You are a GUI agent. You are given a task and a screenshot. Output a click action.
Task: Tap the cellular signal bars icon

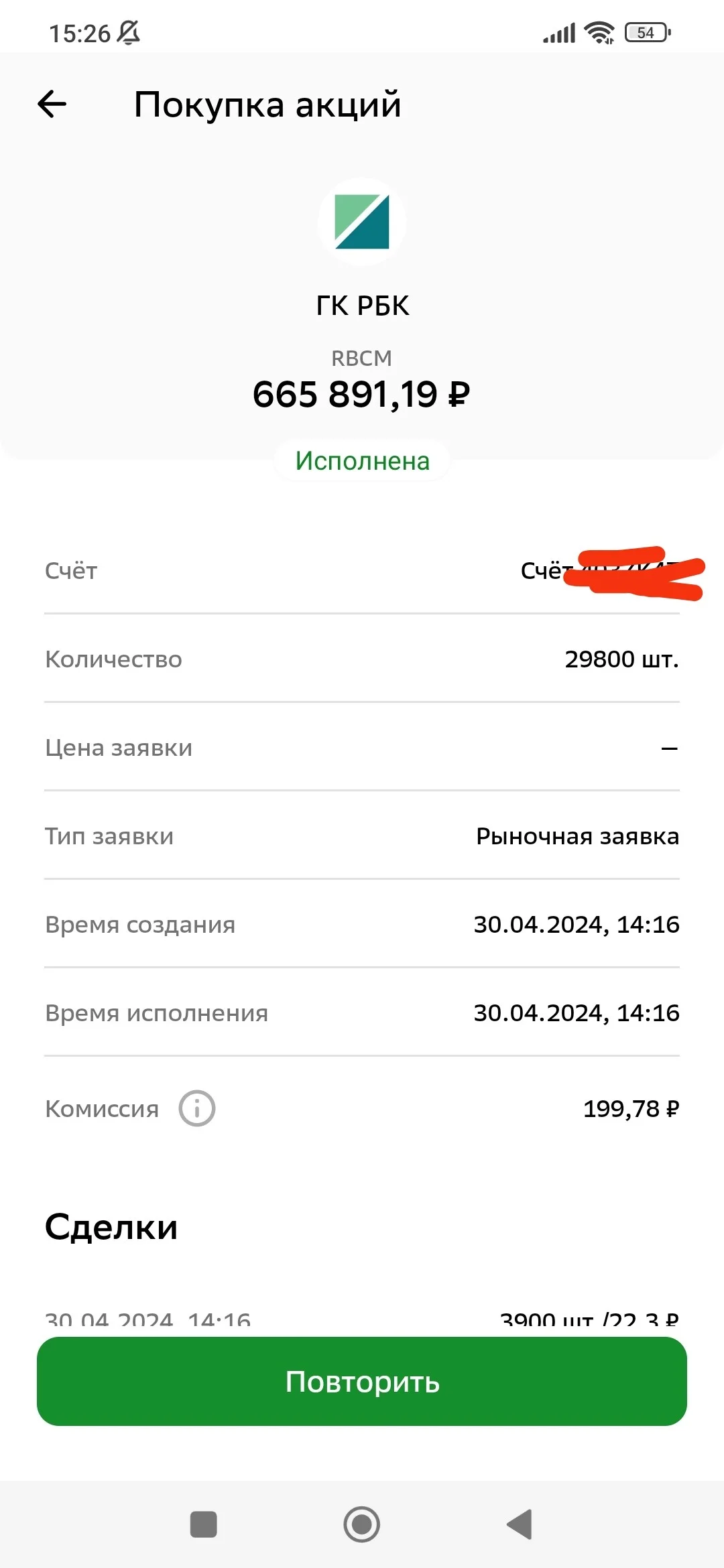pos(559,32)
